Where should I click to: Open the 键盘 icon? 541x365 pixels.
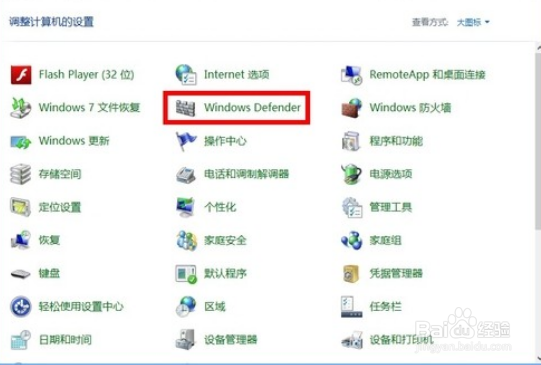(x=21, y=274)
